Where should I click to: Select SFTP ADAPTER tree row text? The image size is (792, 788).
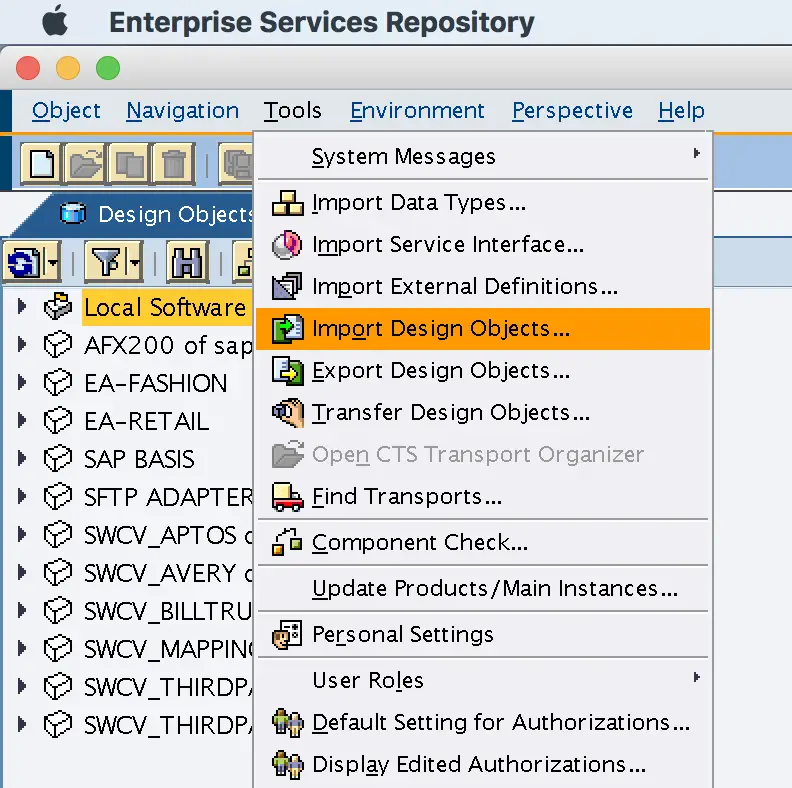pos(169,498)
